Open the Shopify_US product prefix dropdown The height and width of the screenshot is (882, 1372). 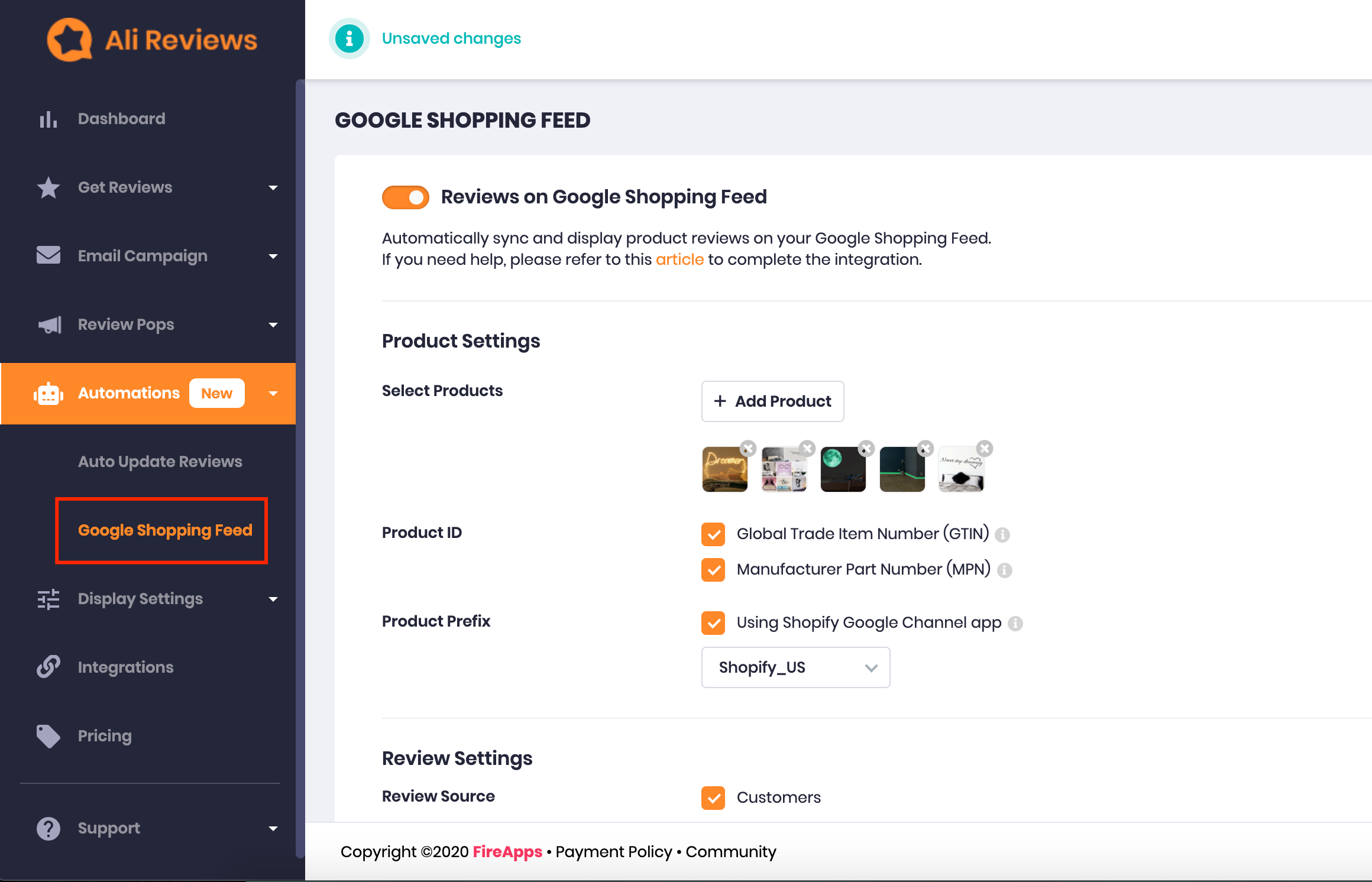pyautogui.click(x=793, y=667)
